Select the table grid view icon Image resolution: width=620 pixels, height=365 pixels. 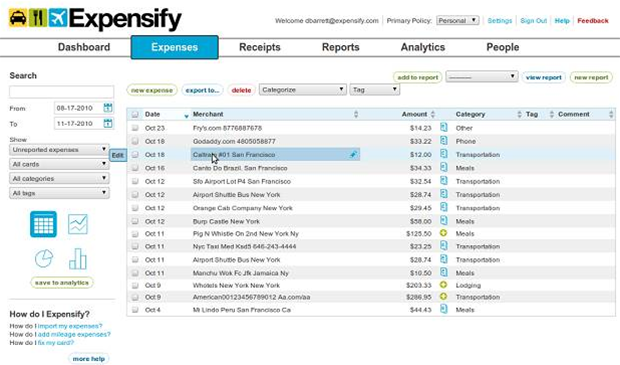point(43,224)
